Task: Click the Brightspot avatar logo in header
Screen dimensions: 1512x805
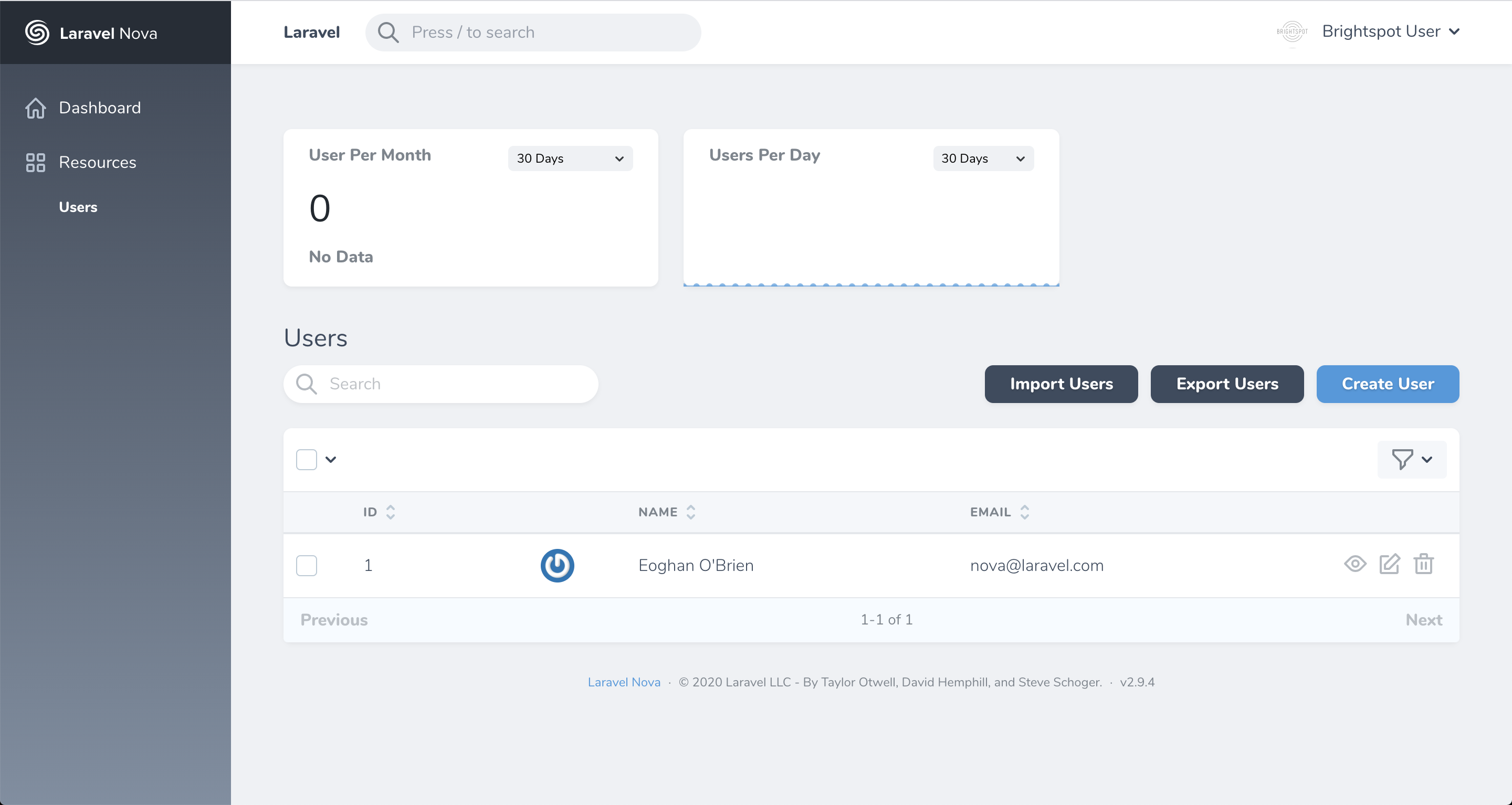Action: pos(1292,31)
